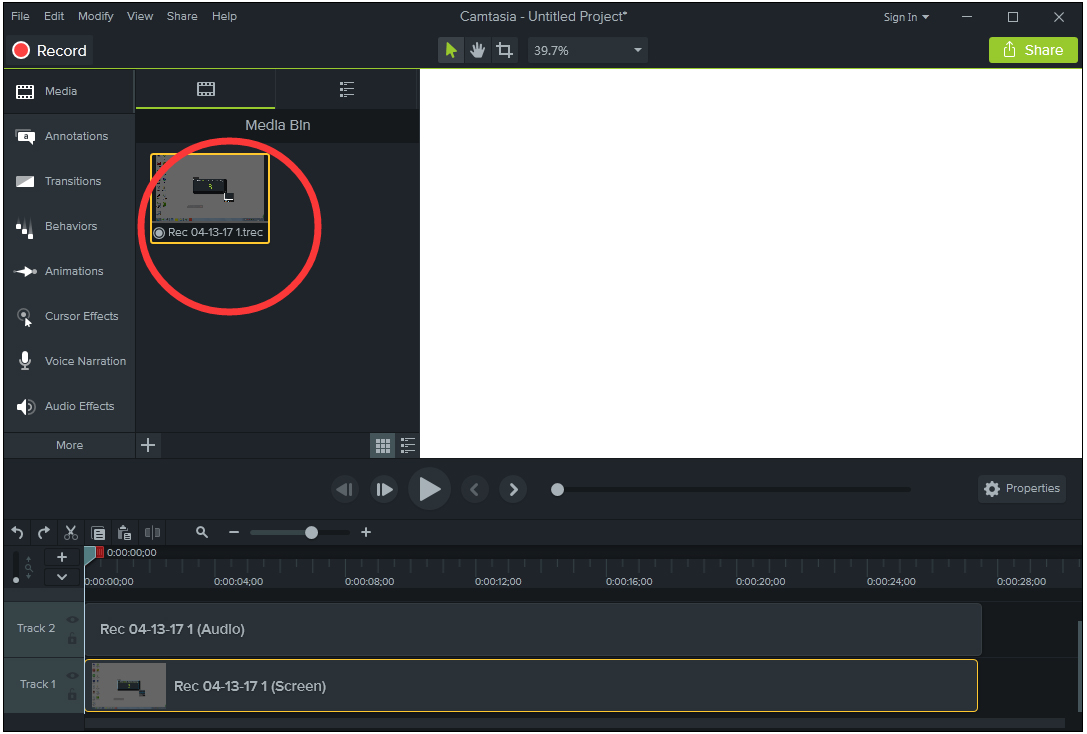This screenshot has width=1087, height=734.
Task: Open the View menu
Action: [139, 16]
